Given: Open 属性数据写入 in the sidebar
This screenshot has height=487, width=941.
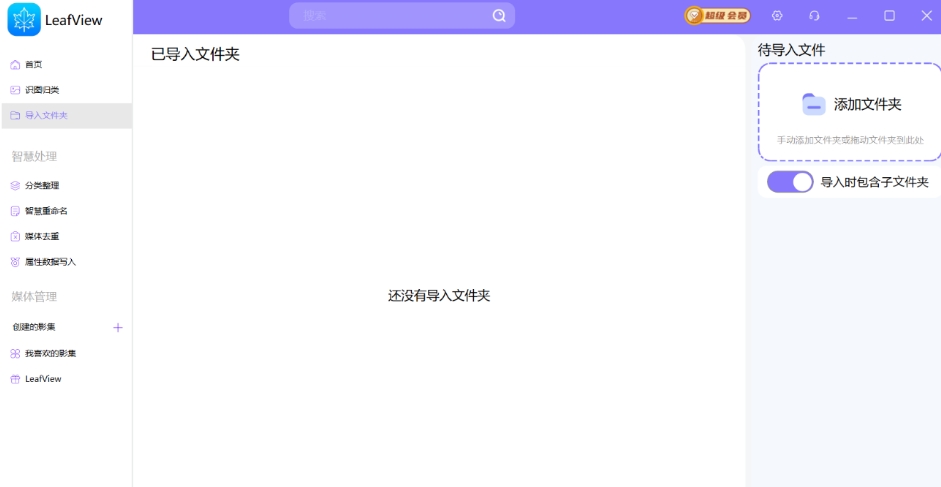Looking at the screenshot, I should (67, 262).
